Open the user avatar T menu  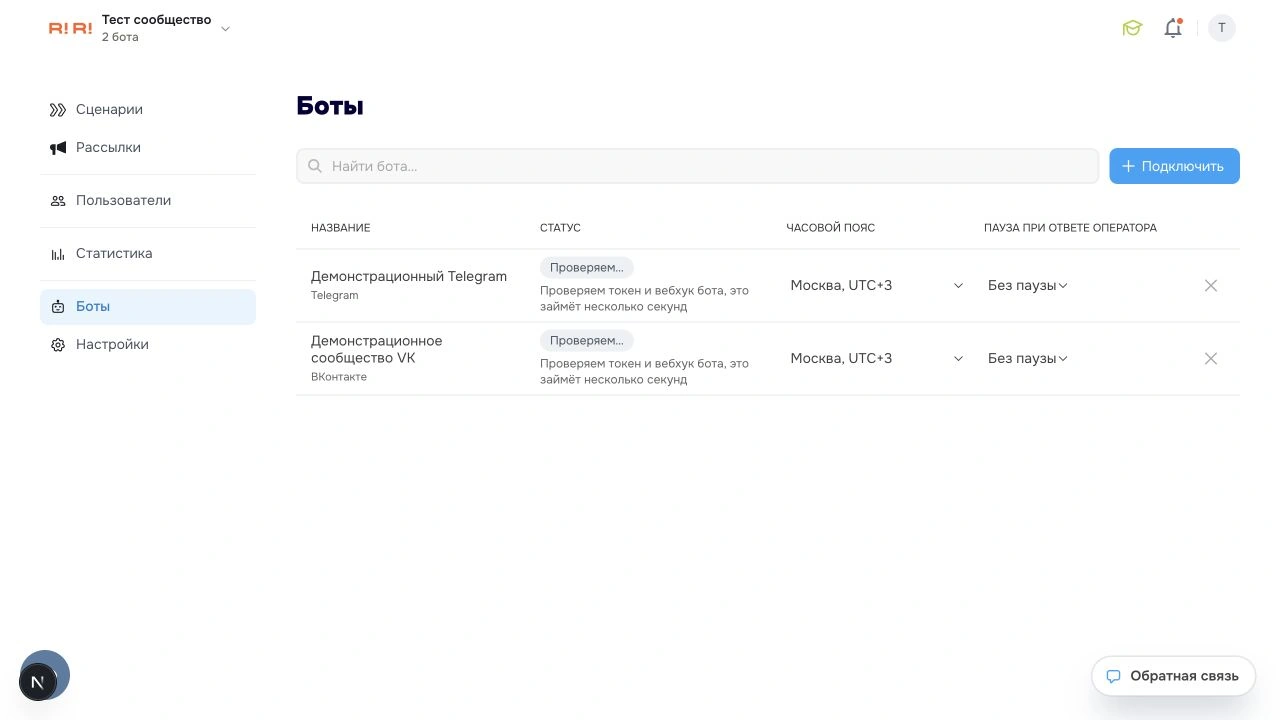1221,28
